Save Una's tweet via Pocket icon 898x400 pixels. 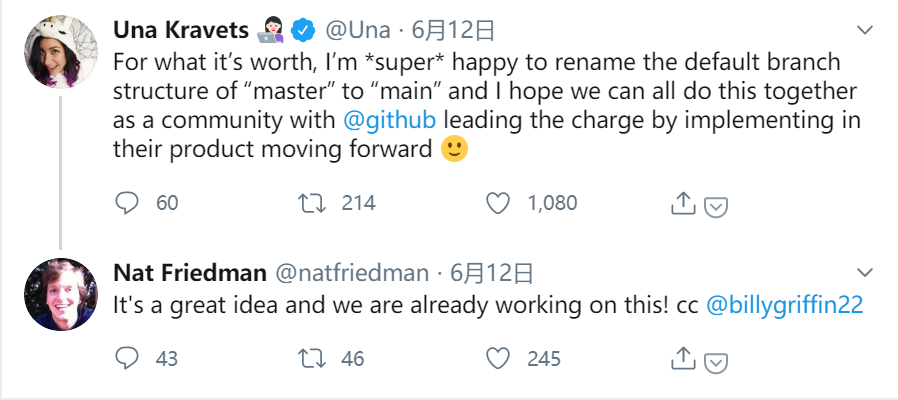(x=716, y=206)
